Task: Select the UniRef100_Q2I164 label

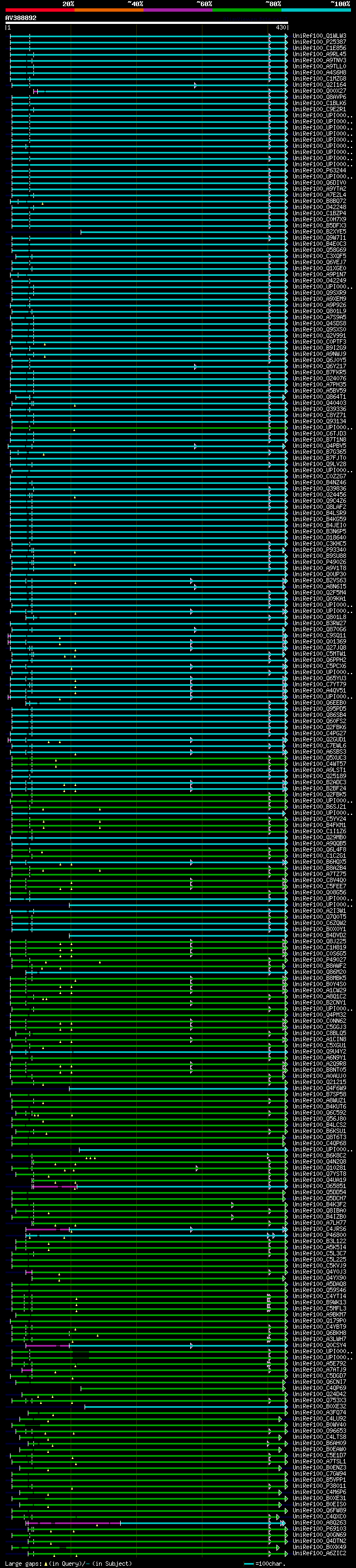Action: click(x=319, y=85)
